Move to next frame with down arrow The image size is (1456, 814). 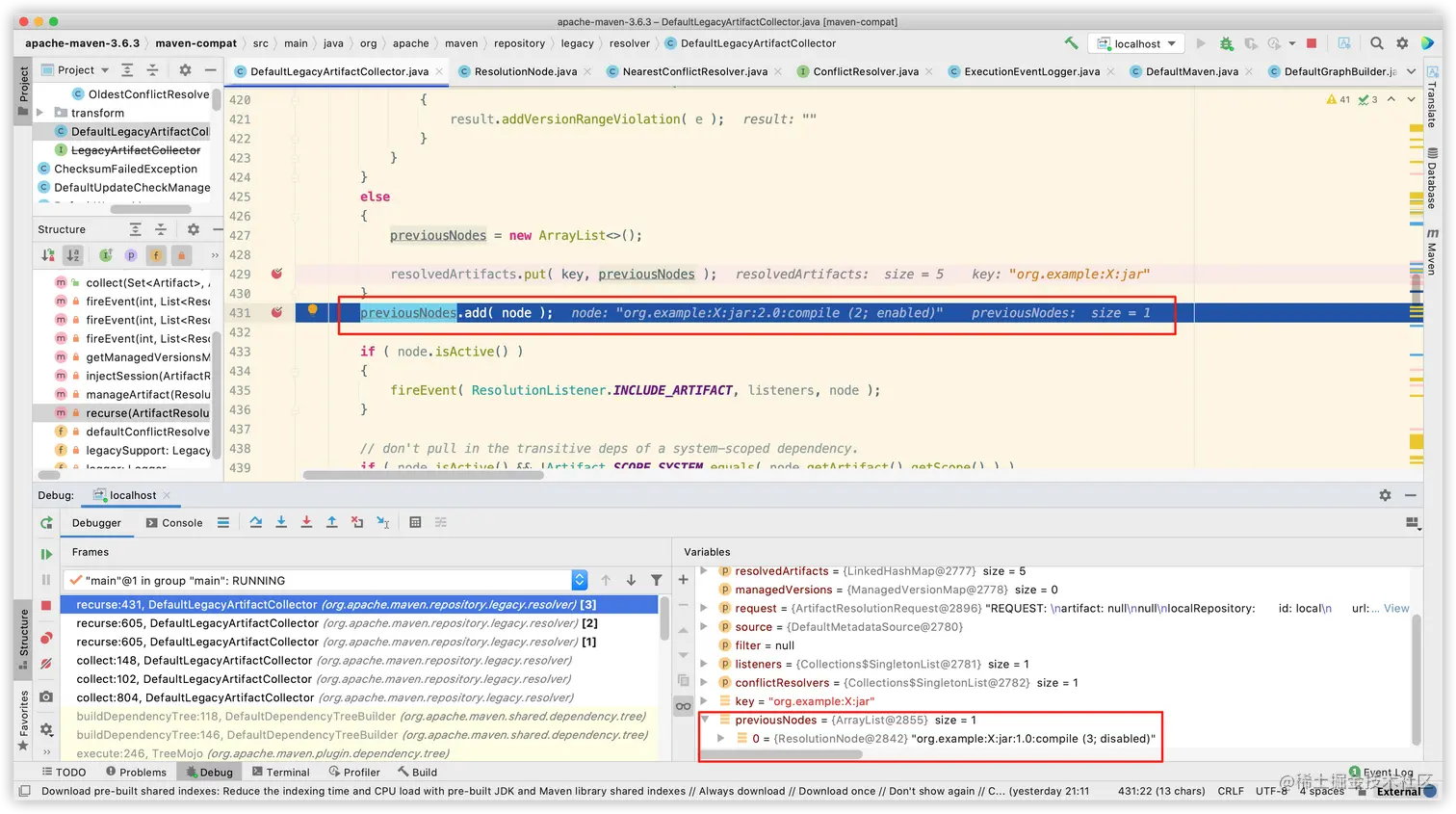coord(631,580)
